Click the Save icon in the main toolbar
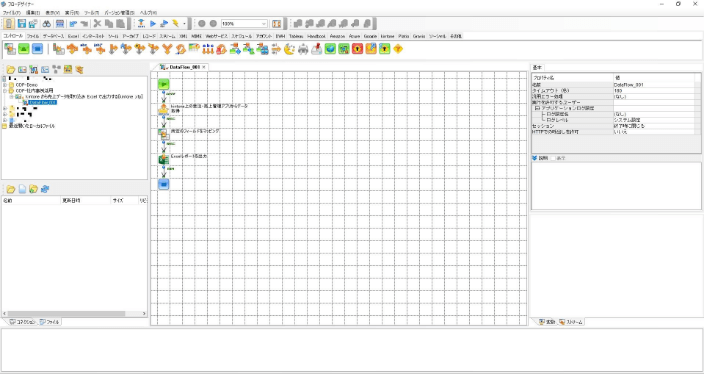This screenshot has height=374, width=704. coord(22,23)
